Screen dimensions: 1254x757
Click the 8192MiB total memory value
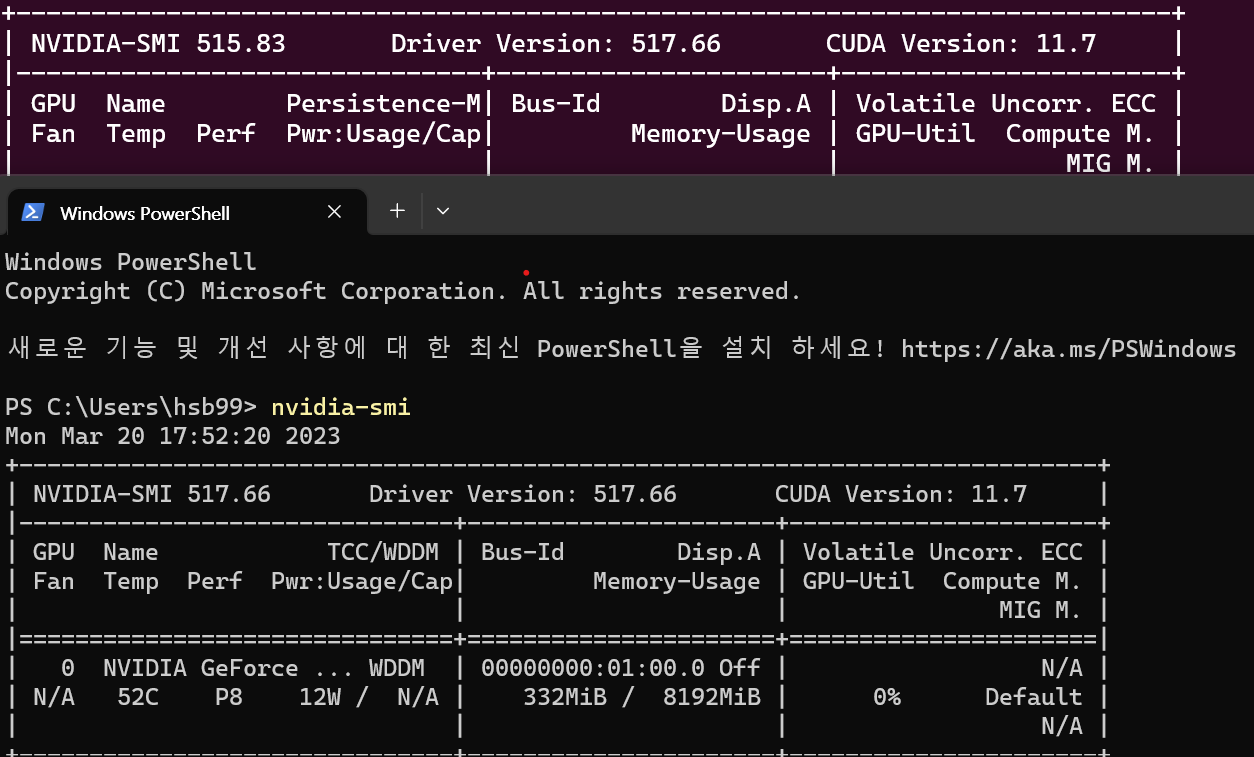coord(712,697)
